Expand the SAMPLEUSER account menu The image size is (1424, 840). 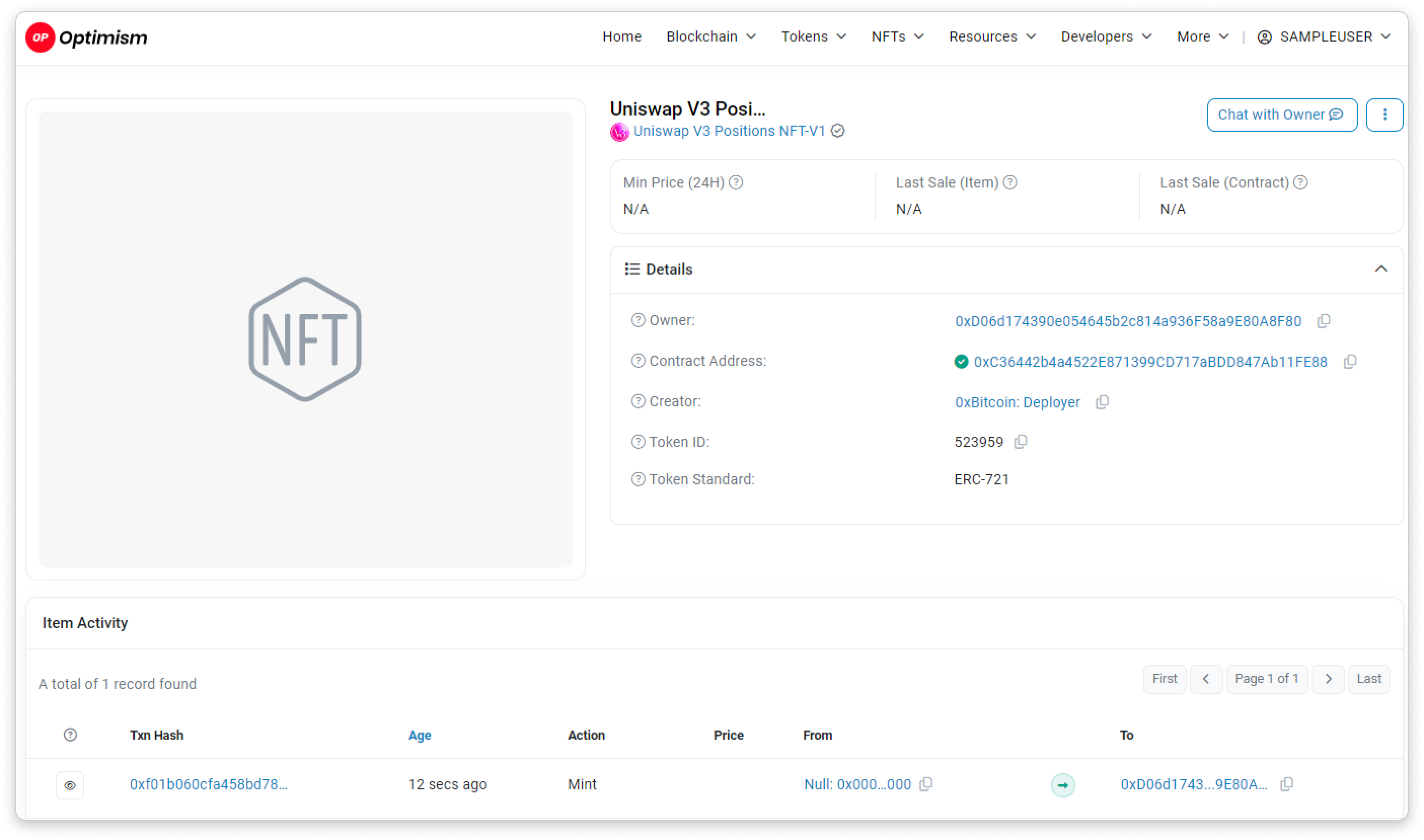[1324, 37]
